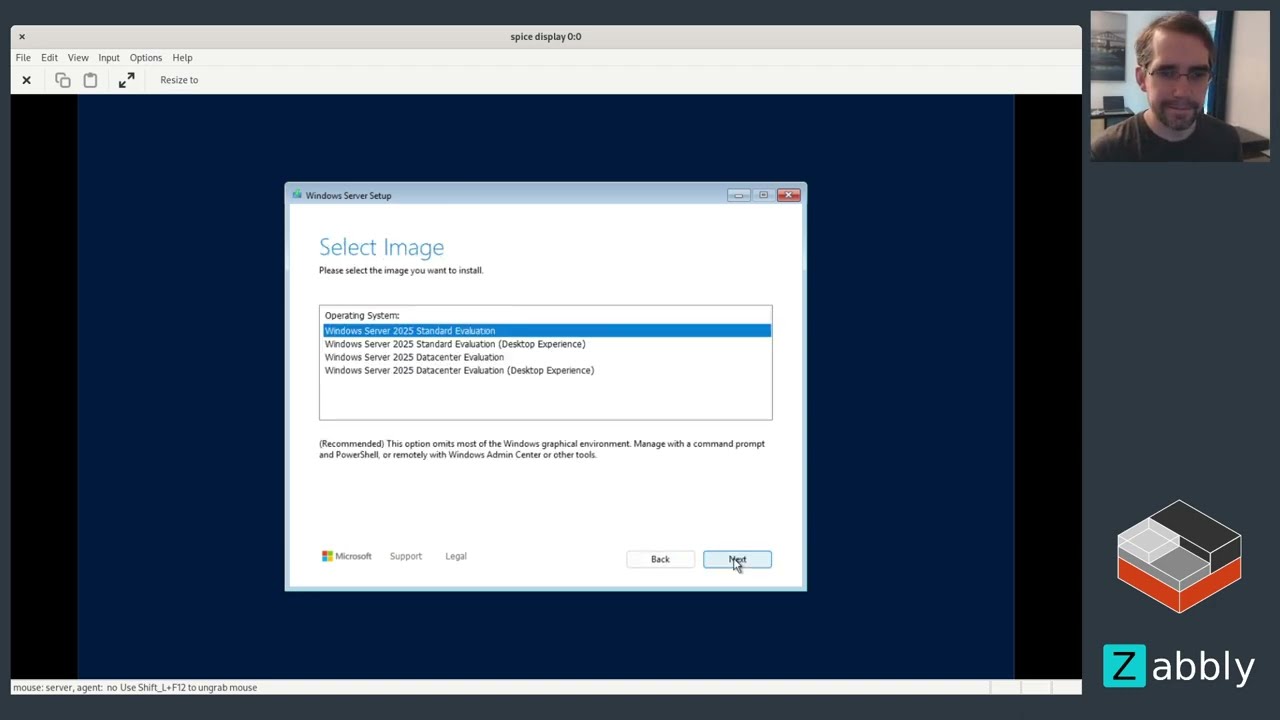This screenshot has width=1280, height=720.
Task: Open the Edit menu
Action: [x=49, y=58]
